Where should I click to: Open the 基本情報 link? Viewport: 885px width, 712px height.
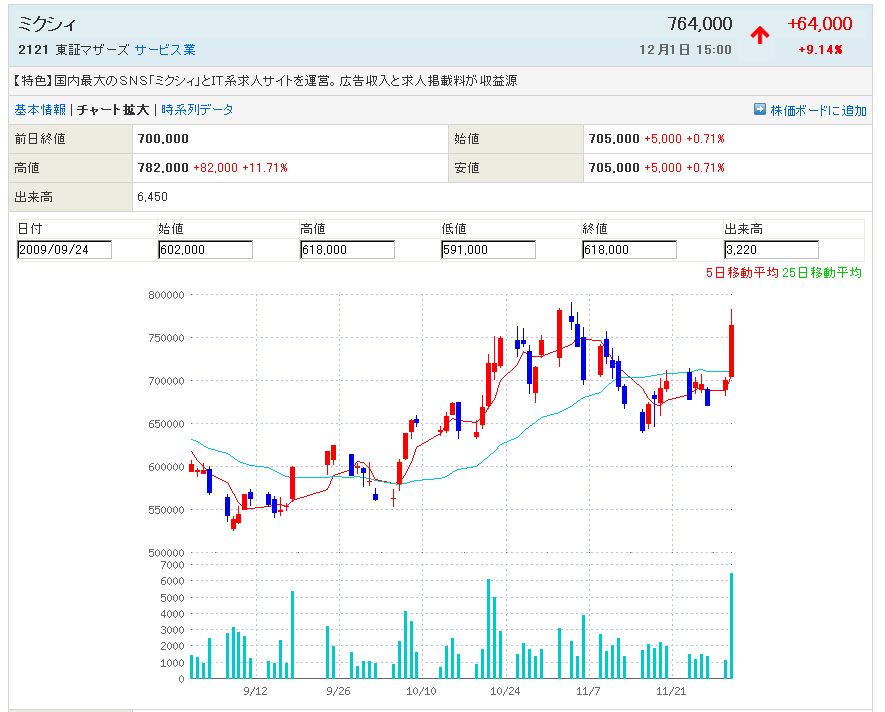coord(40,110)
